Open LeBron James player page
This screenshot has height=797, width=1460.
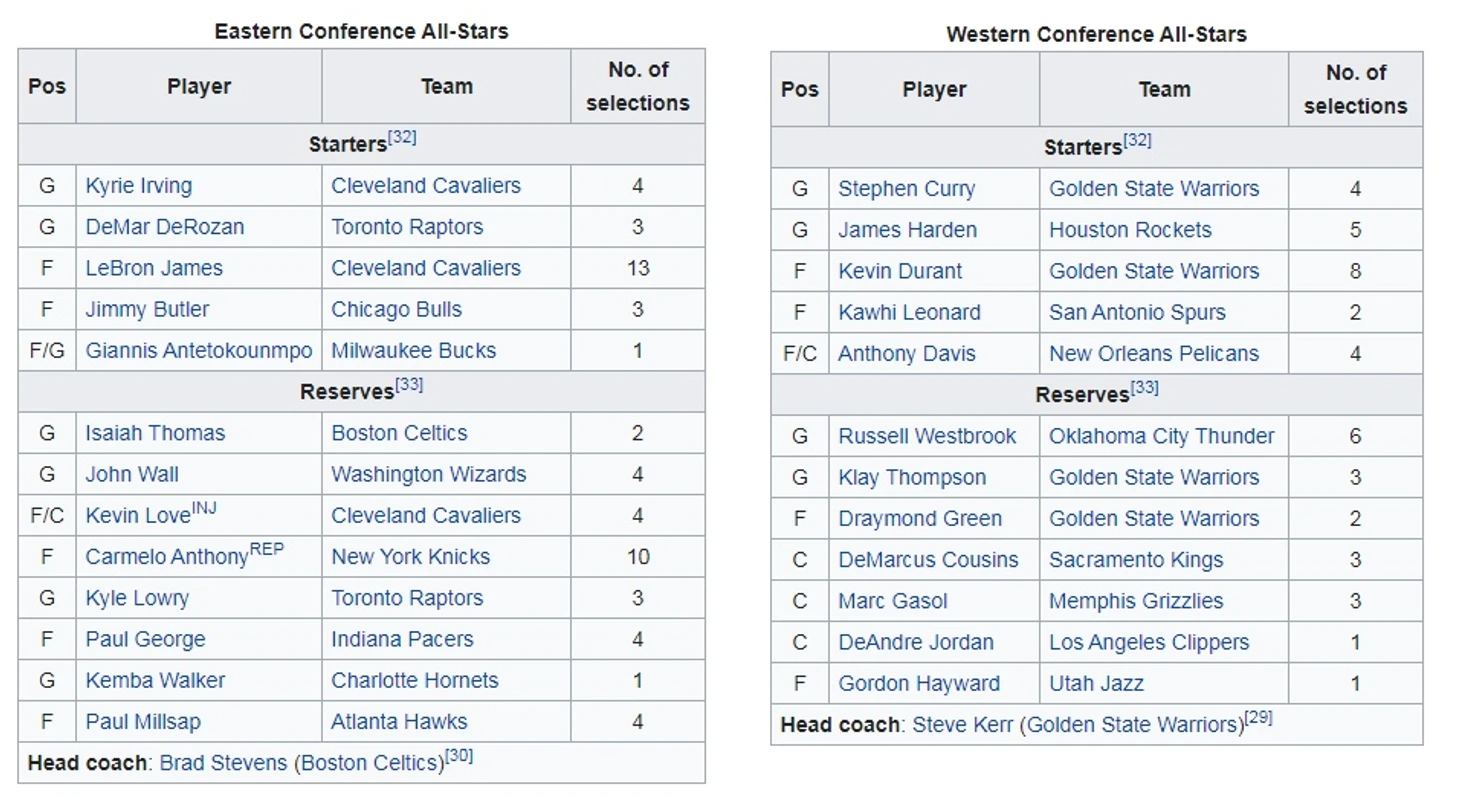click(154, 268)
